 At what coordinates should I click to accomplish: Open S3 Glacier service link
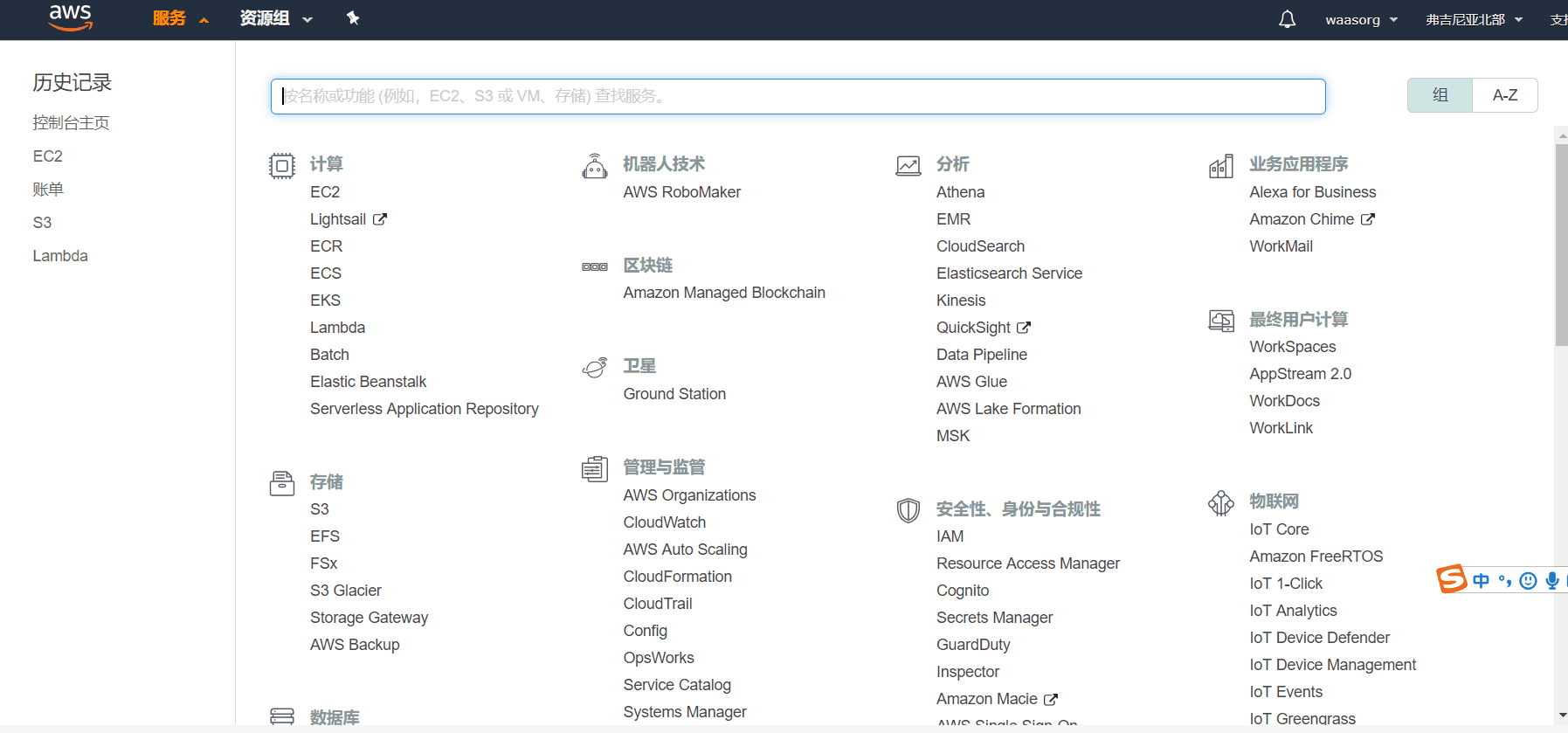pos(345,591)
